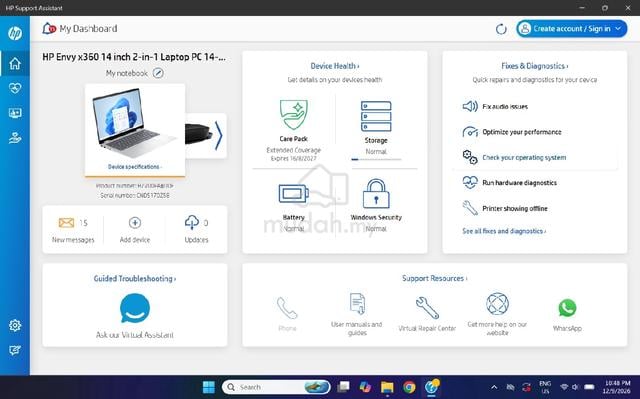Open the feedback icon in sidebar

(x=15, y=350)
